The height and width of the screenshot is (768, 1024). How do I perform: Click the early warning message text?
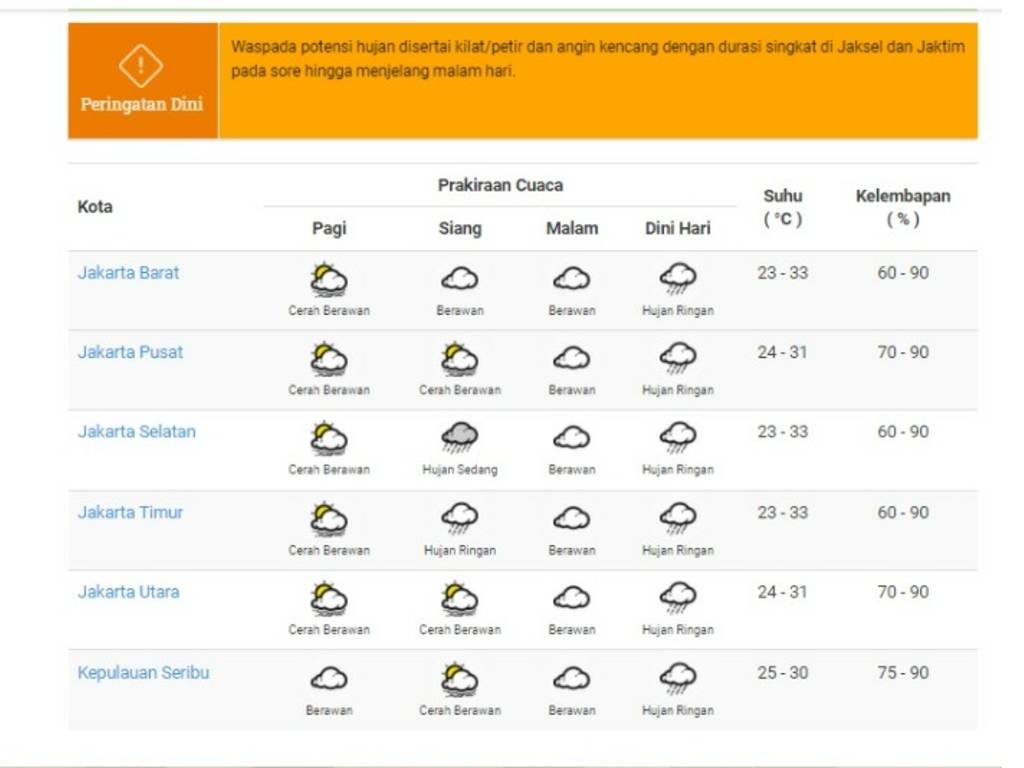click(x=598, y=59)
